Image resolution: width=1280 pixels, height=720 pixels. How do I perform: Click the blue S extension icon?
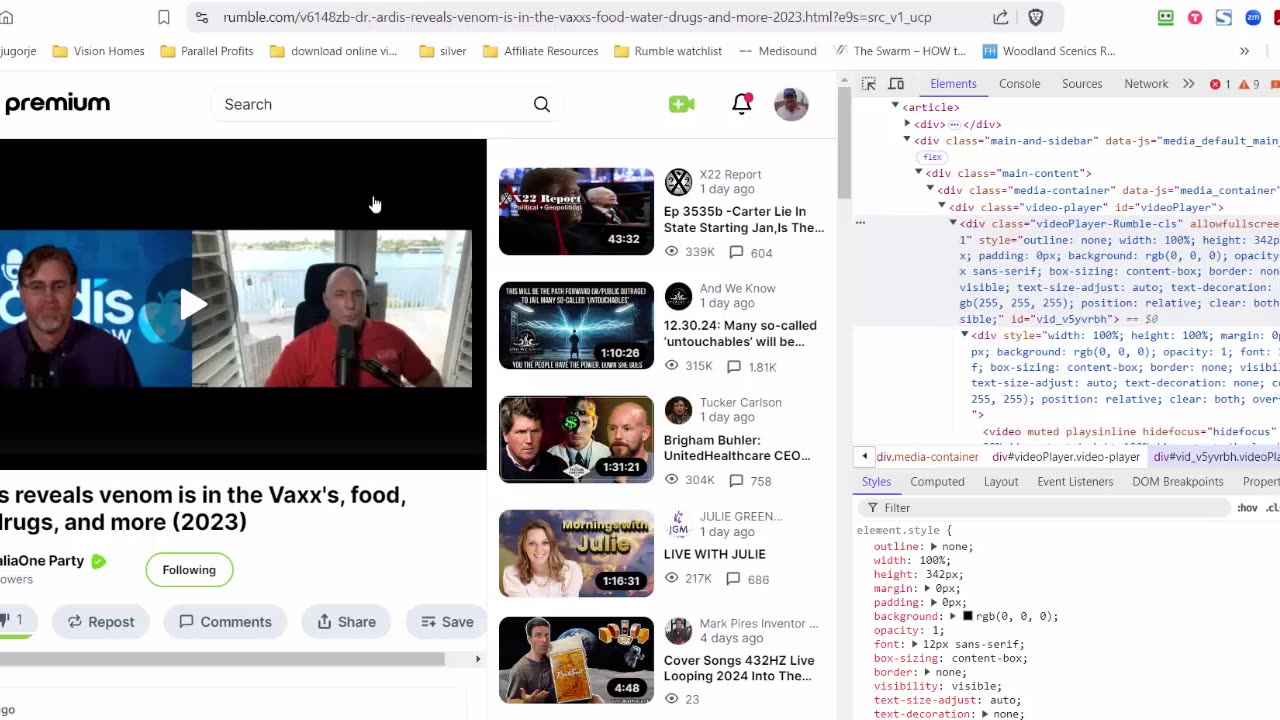(x=1224, y=17)
